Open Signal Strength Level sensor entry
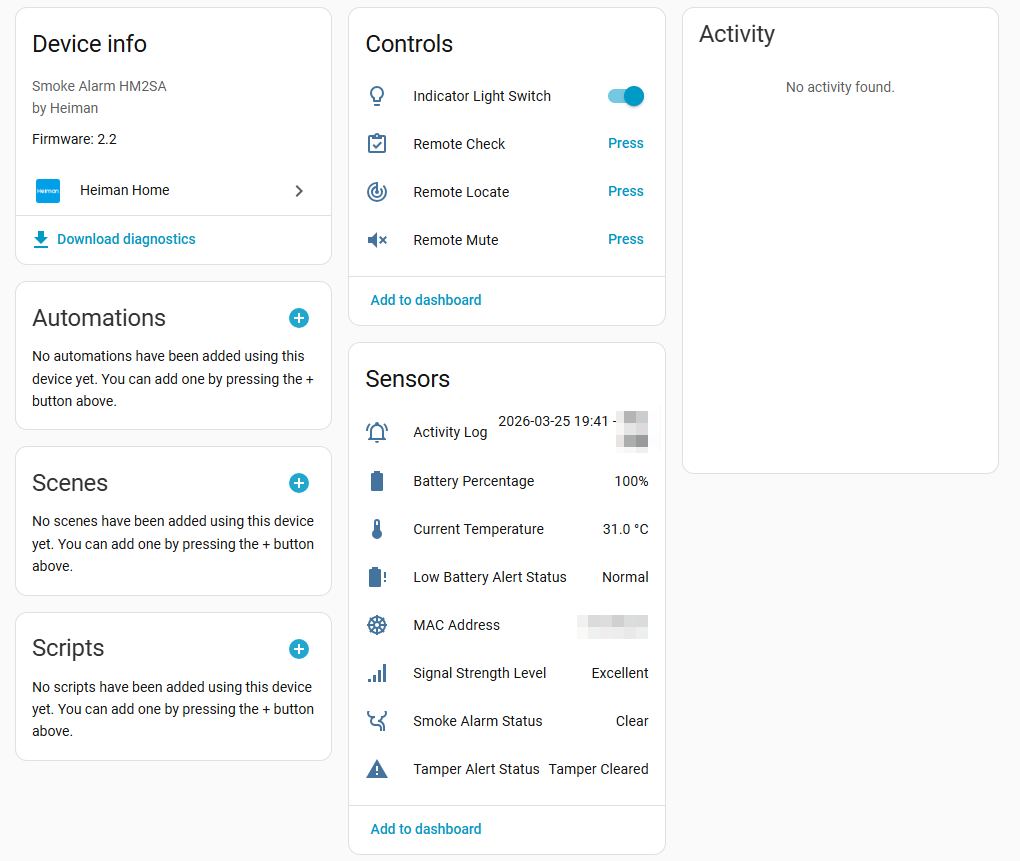This screenshot has width=1020, height=861. (507, 673)
